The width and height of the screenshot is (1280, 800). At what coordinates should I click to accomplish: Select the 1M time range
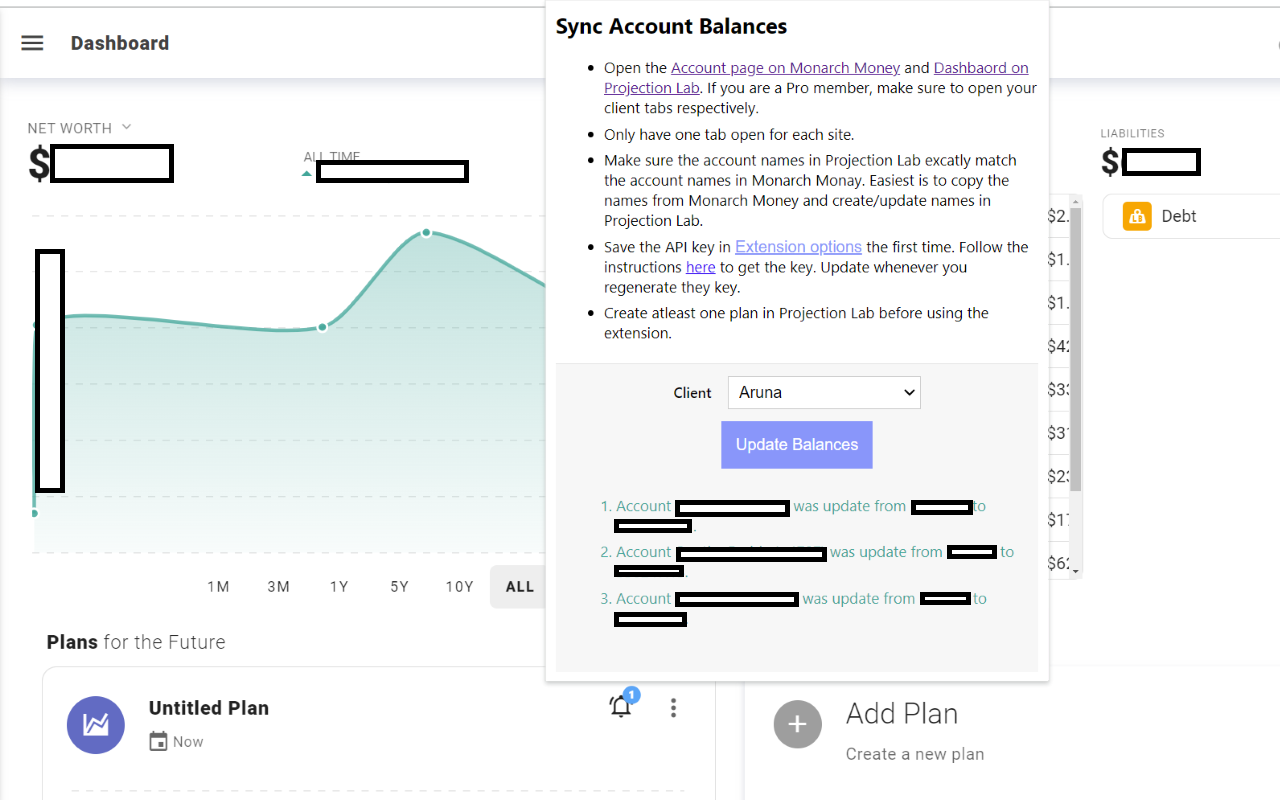[x=218, y=587]
